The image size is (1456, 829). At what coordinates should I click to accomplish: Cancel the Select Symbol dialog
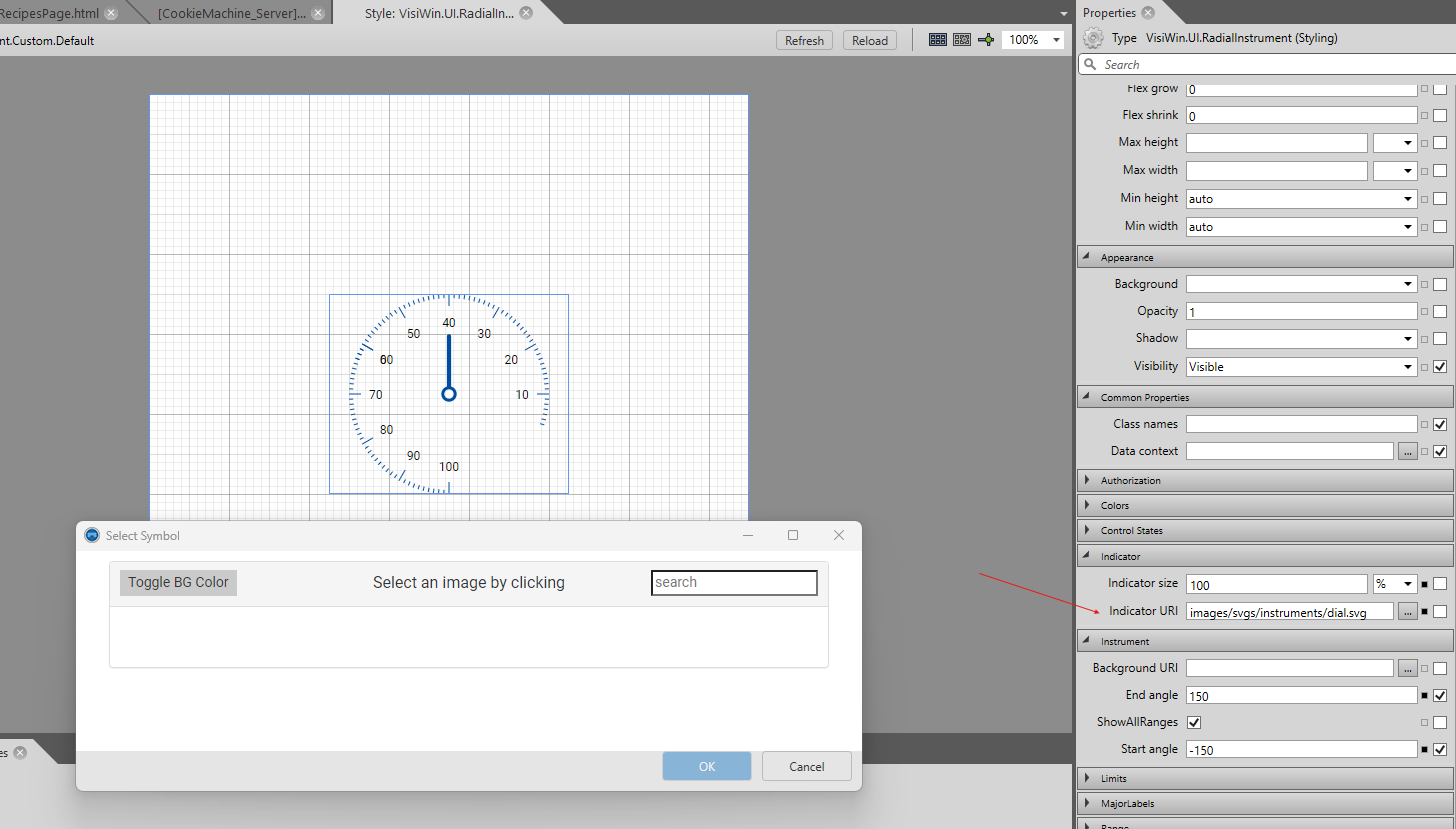pos(806,766)
